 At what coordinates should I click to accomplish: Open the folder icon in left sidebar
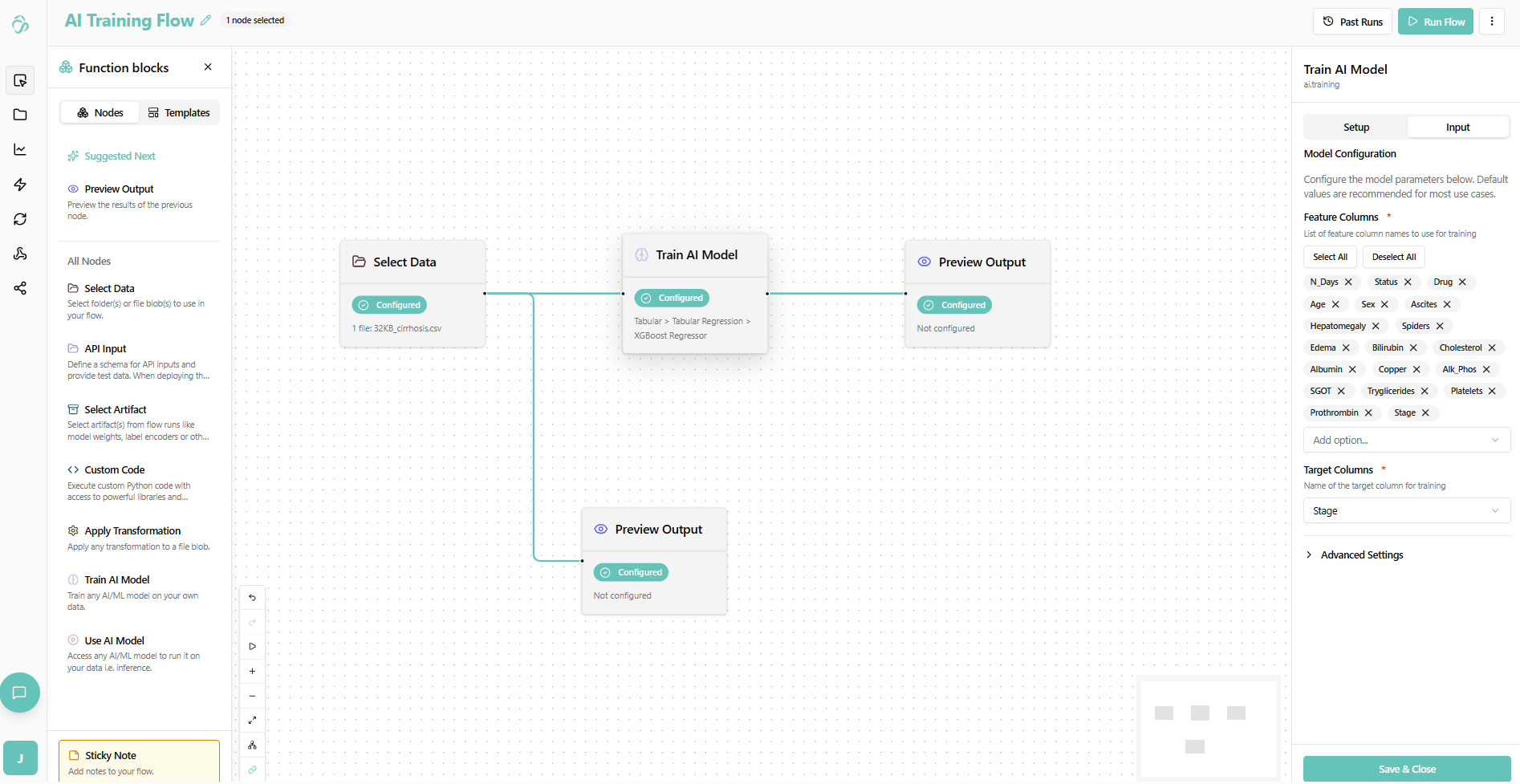coord(20,115)
